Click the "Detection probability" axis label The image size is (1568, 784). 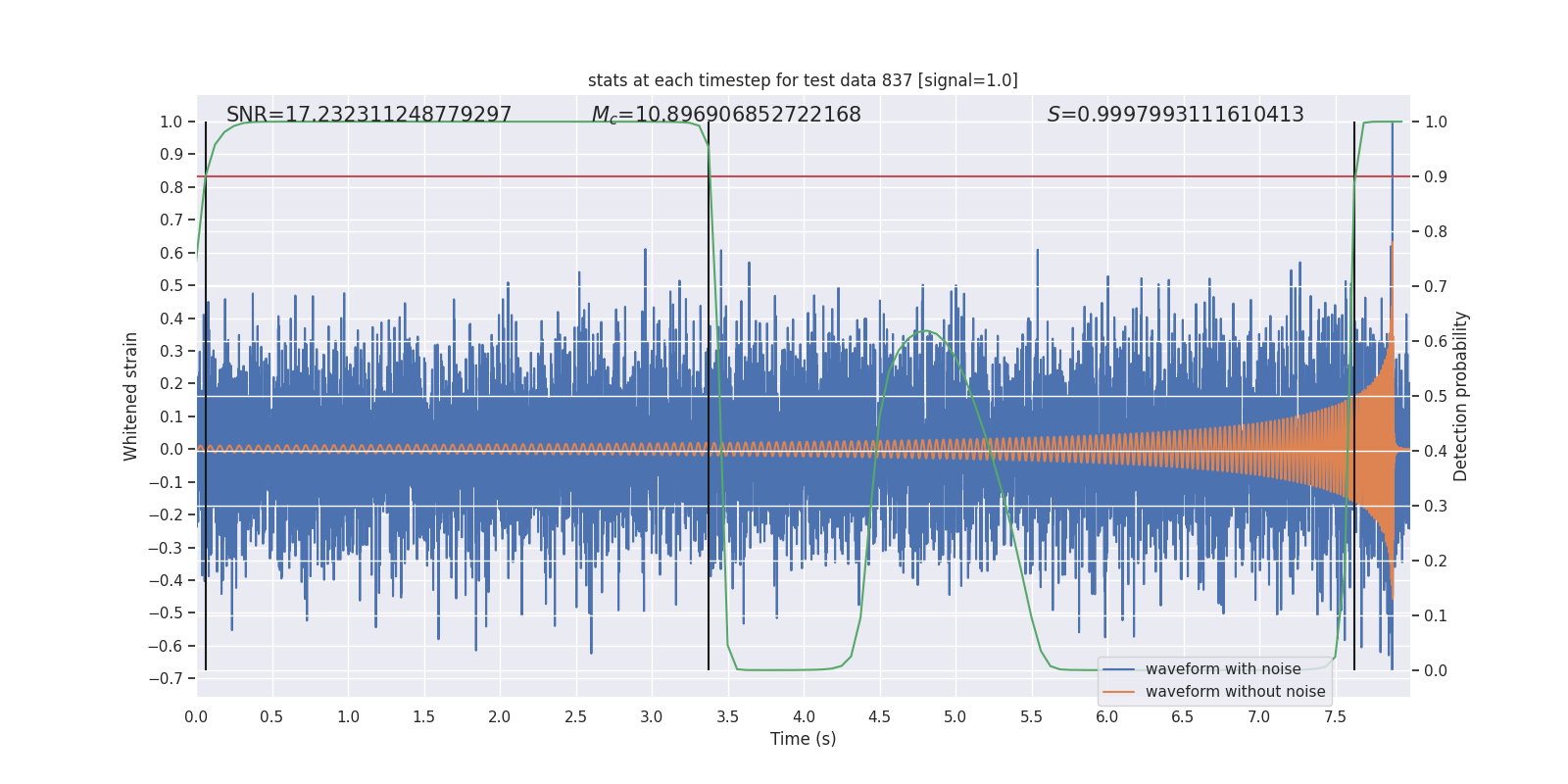1461,396
